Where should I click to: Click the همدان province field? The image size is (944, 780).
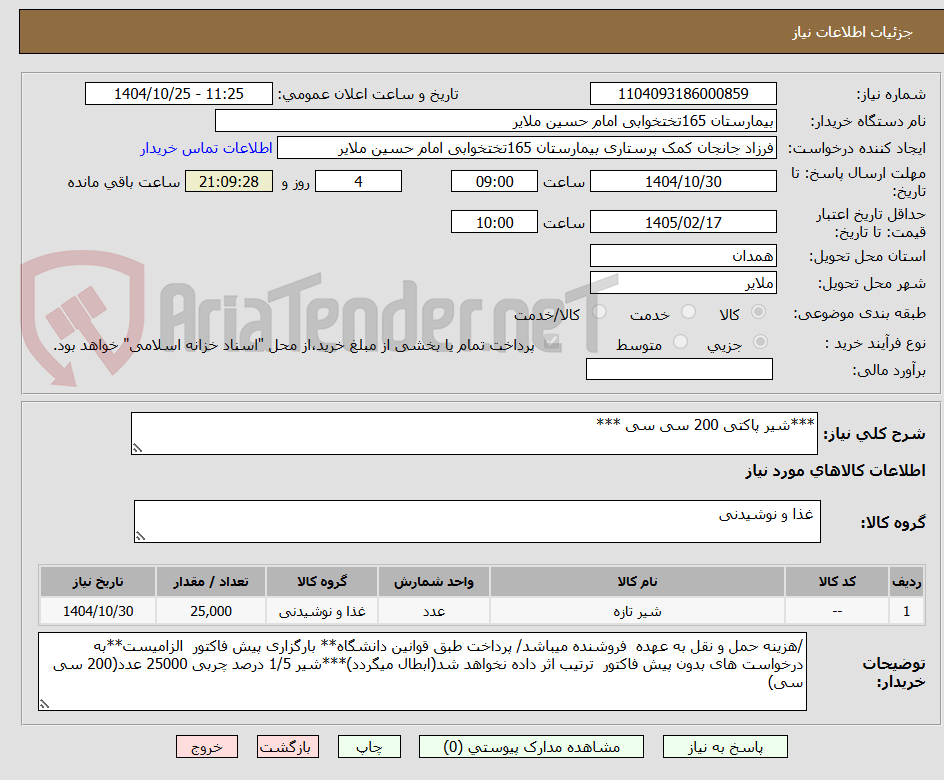(683, 256)
